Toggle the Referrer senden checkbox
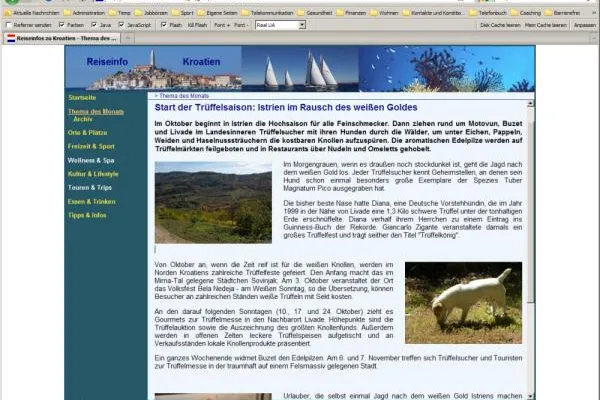This screenshot has width=600, height=400. click(9, 25)
